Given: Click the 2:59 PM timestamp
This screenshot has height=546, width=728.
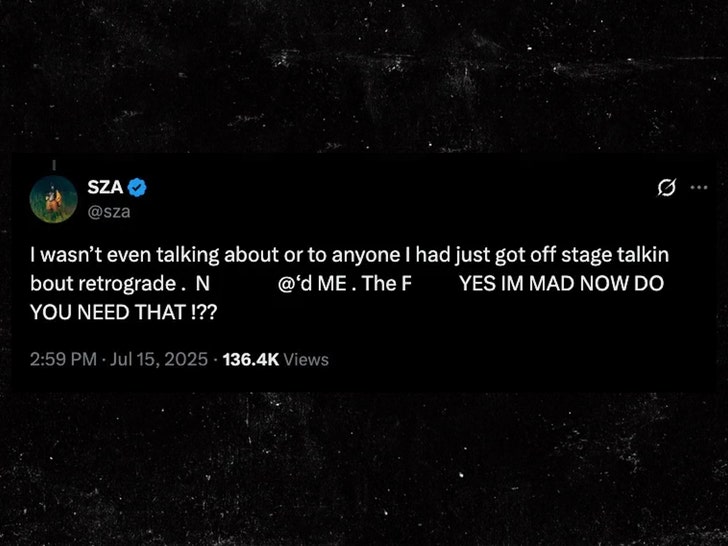Looking at the screenshot, I should (x=64, y=359).
